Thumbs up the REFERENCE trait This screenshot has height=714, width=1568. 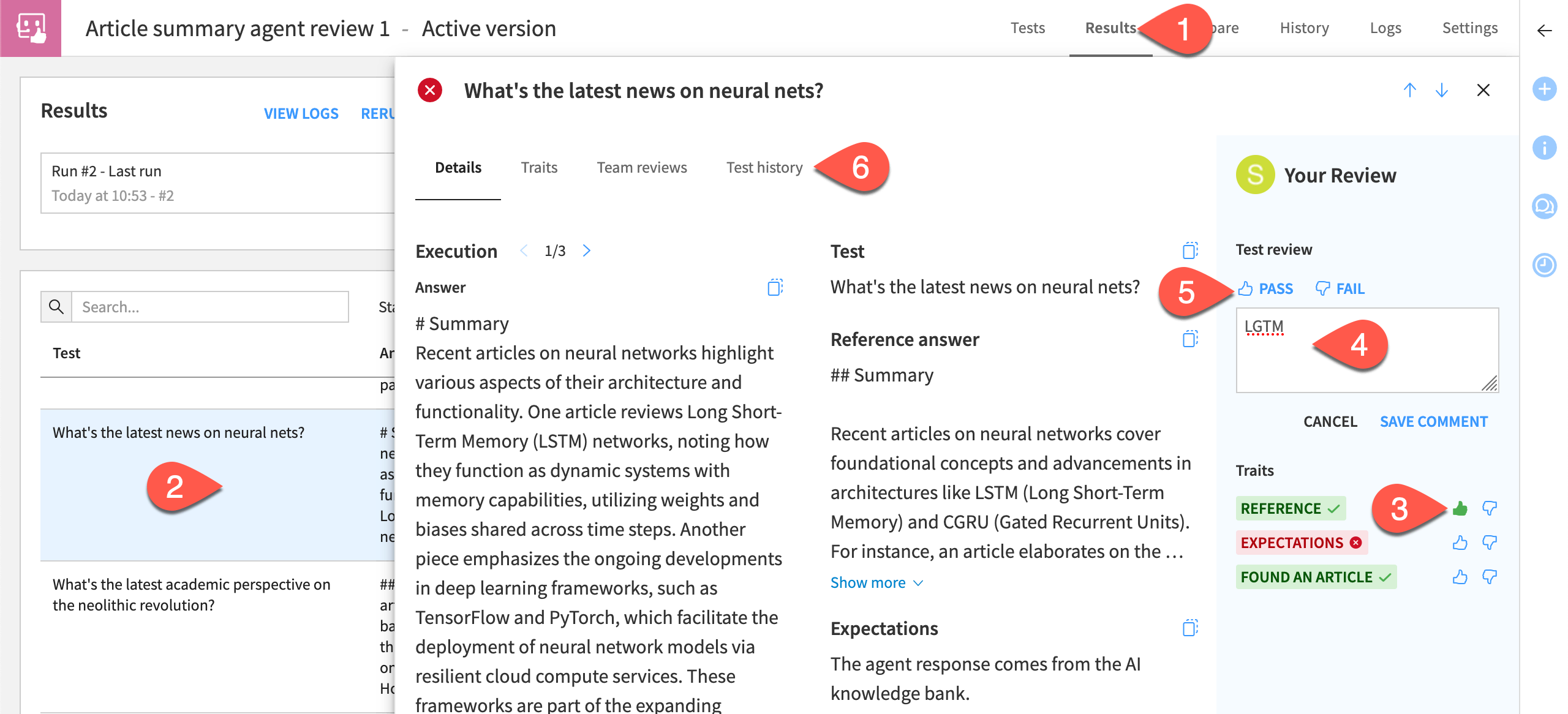point(1461,508)
